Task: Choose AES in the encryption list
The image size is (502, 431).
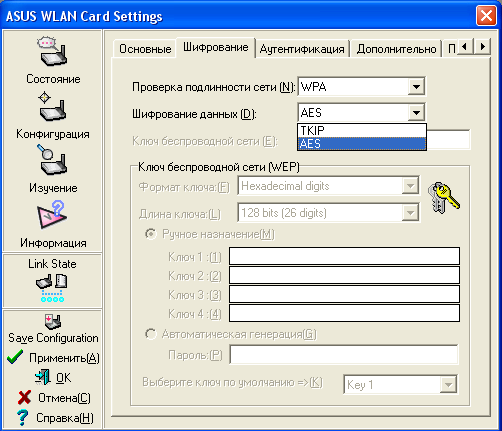Action: coord(362,144)
